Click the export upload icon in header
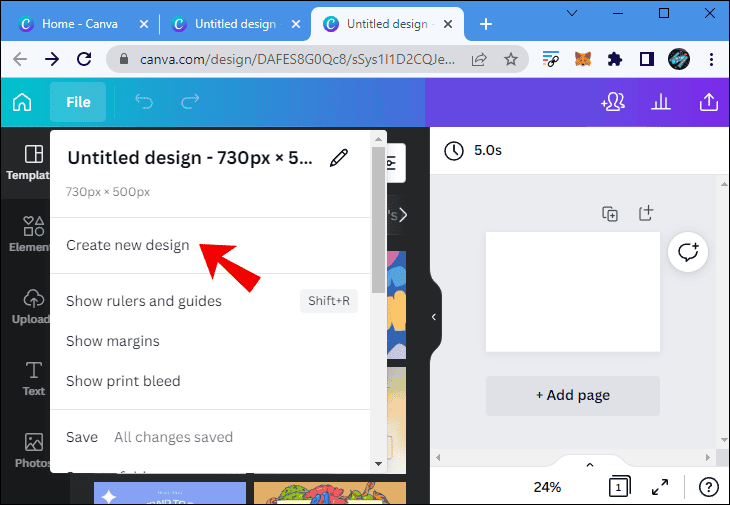The width and height of the screenshot is (730, 505). [708, 102]
